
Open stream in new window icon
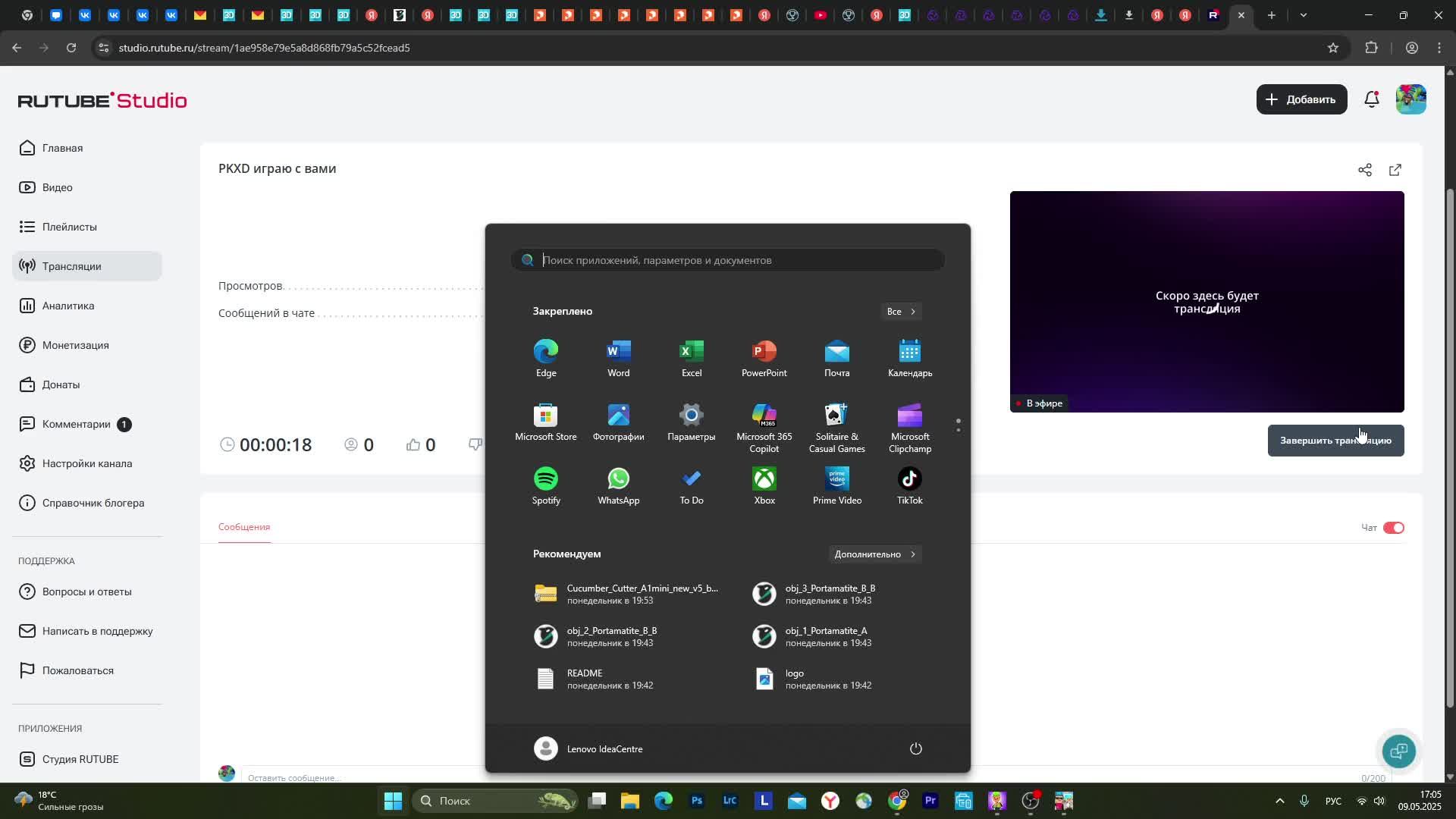pyautogui.click(x=1395, y=170)
